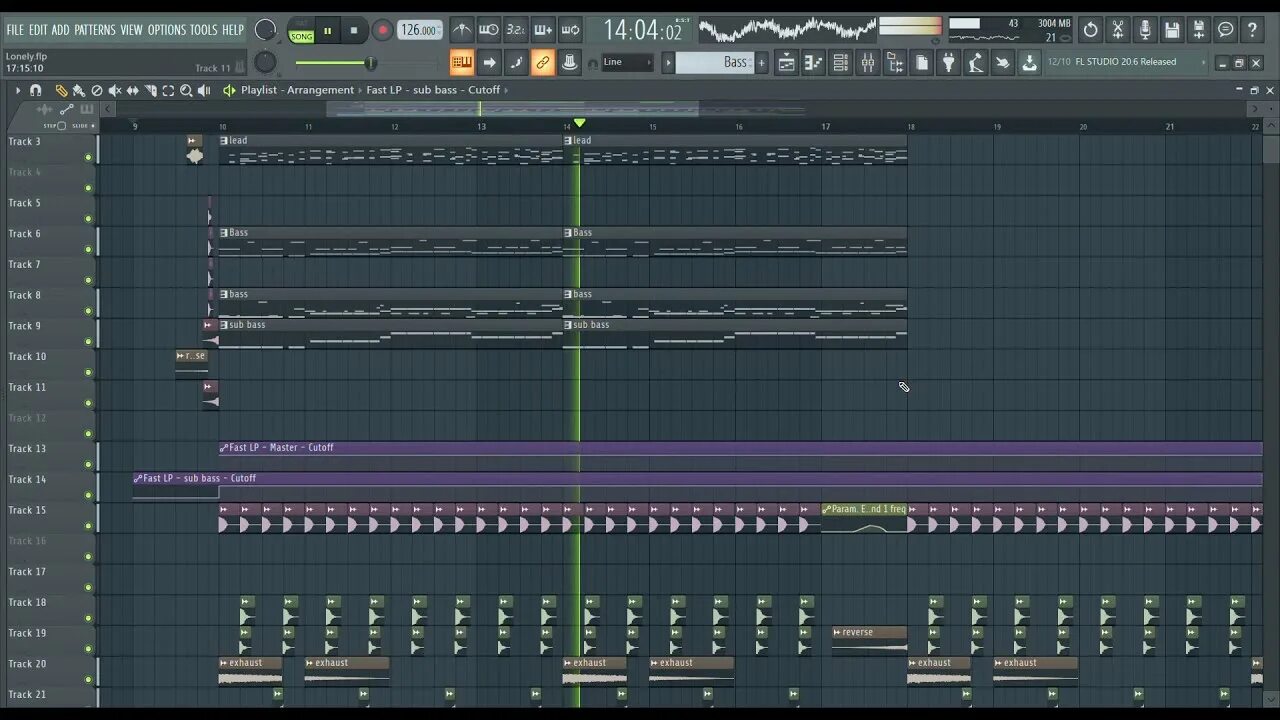Open the FILE menu

tap(15, 30)
